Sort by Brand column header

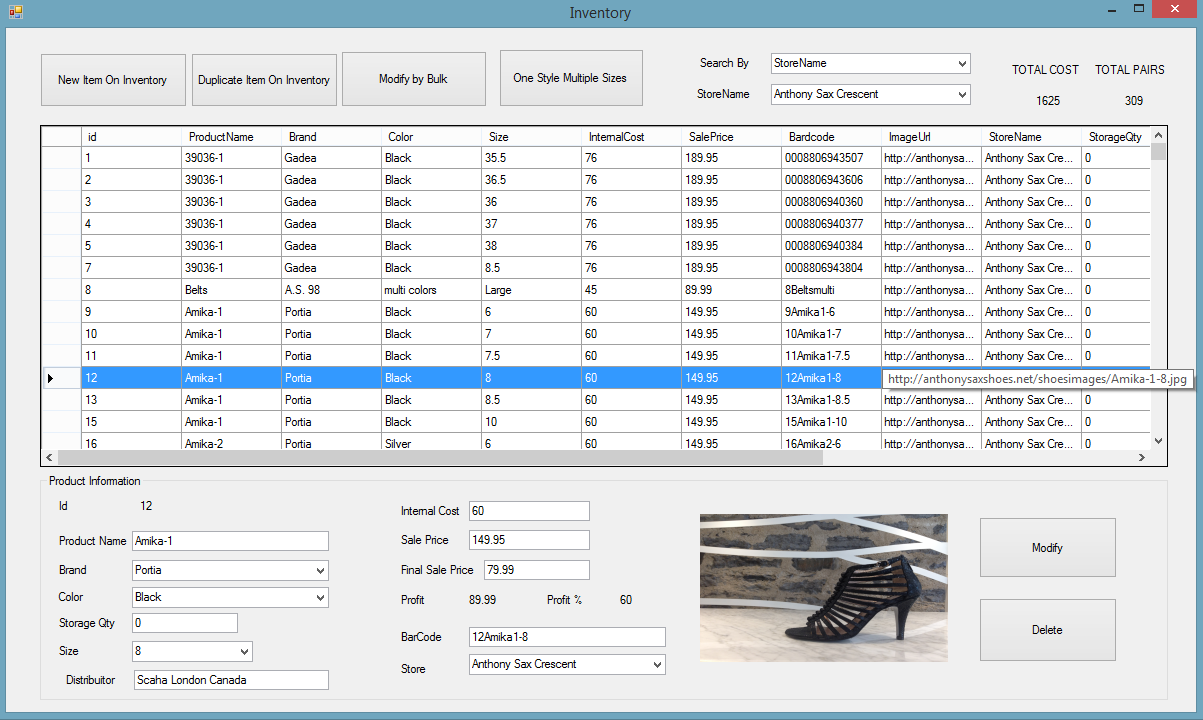[x=331, y=136]
